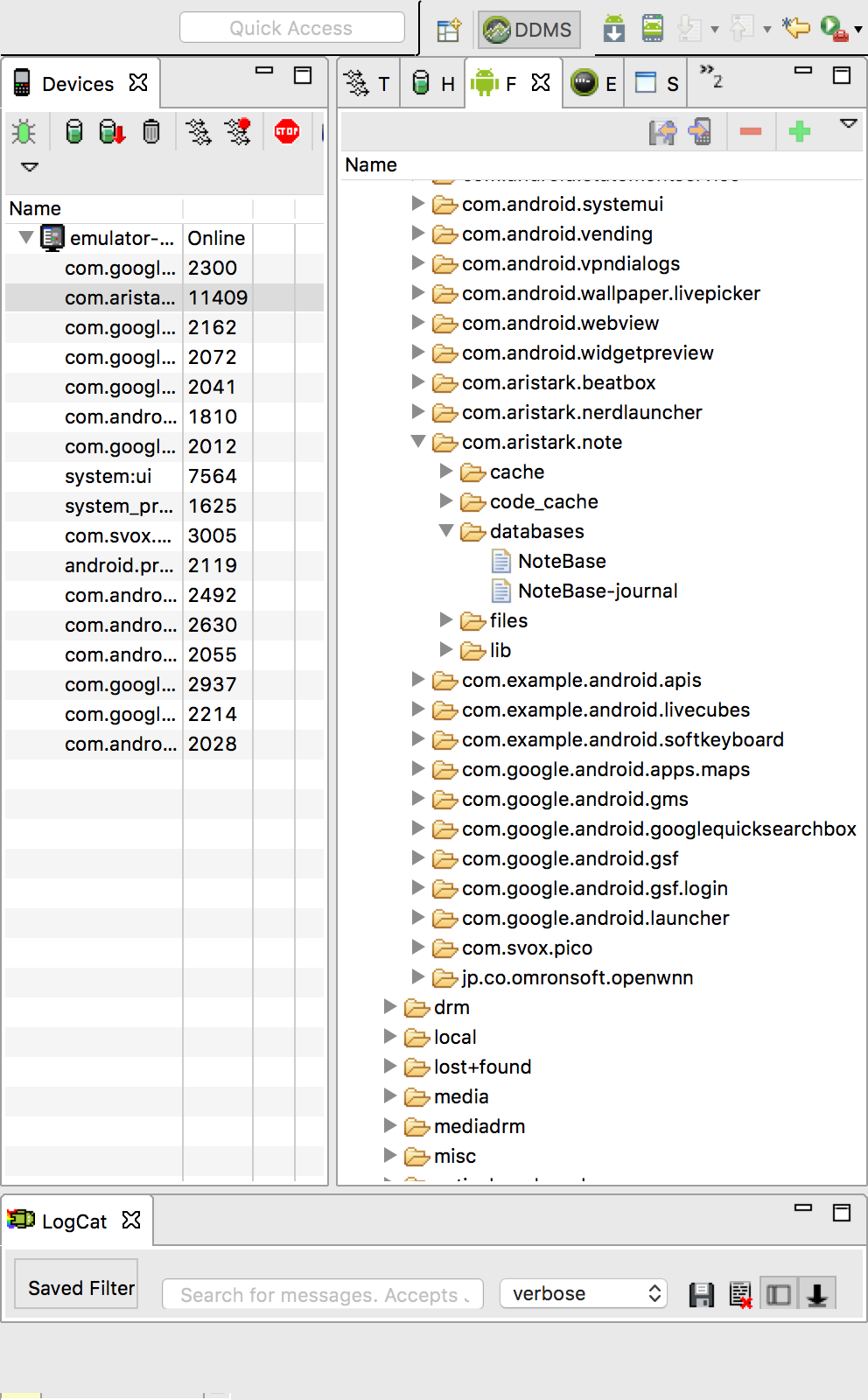868x1400 pixels.
Task: Collapse the databases folder
Action: click(x=446, y=531)
